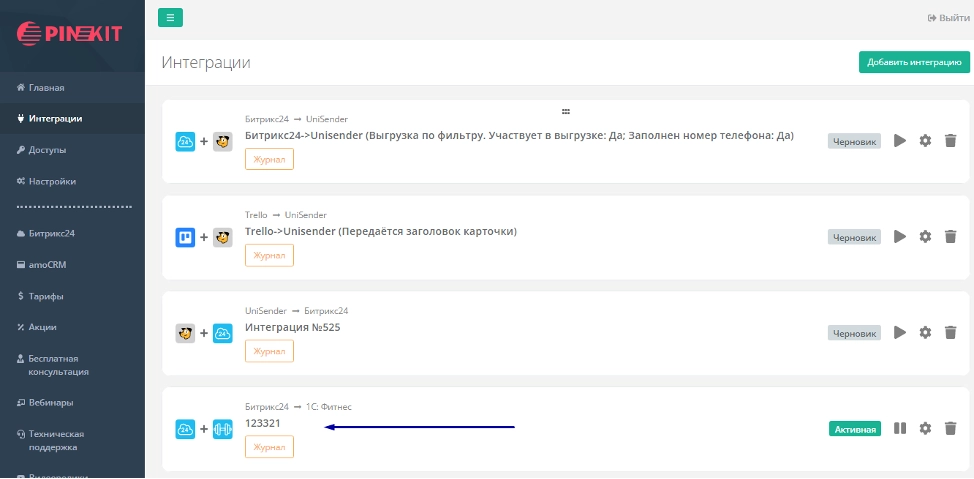Click Битрикс24 → UniSender label
Screen dimensions: 974x479
click(296, 119)
